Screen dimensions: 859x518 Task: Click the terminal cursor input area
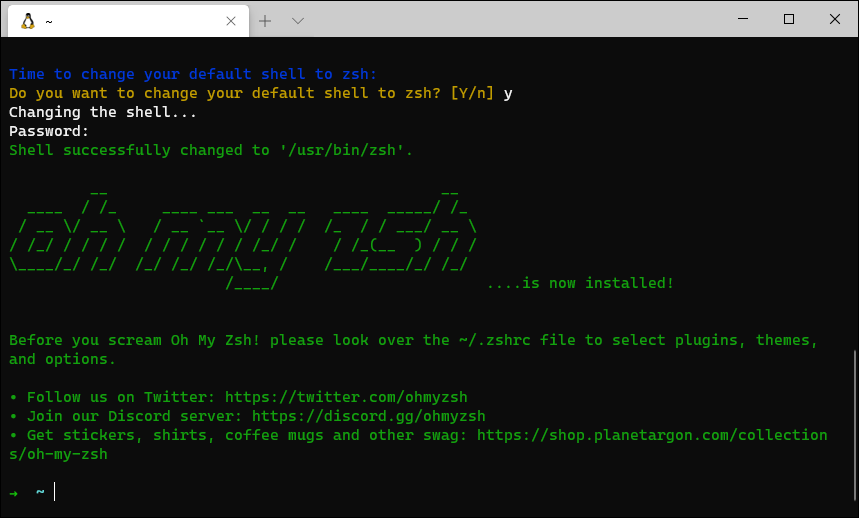55,492
